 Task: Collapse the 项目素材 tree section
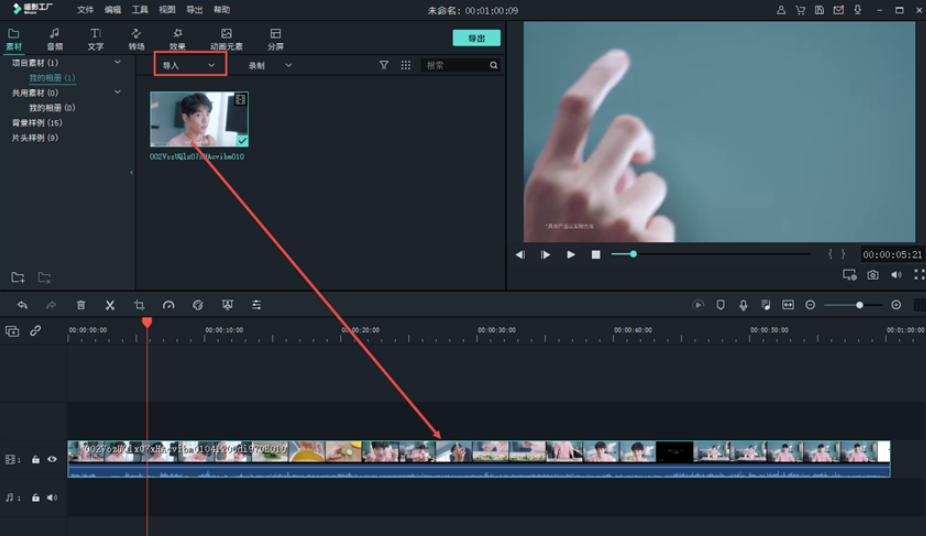[117, 63]
